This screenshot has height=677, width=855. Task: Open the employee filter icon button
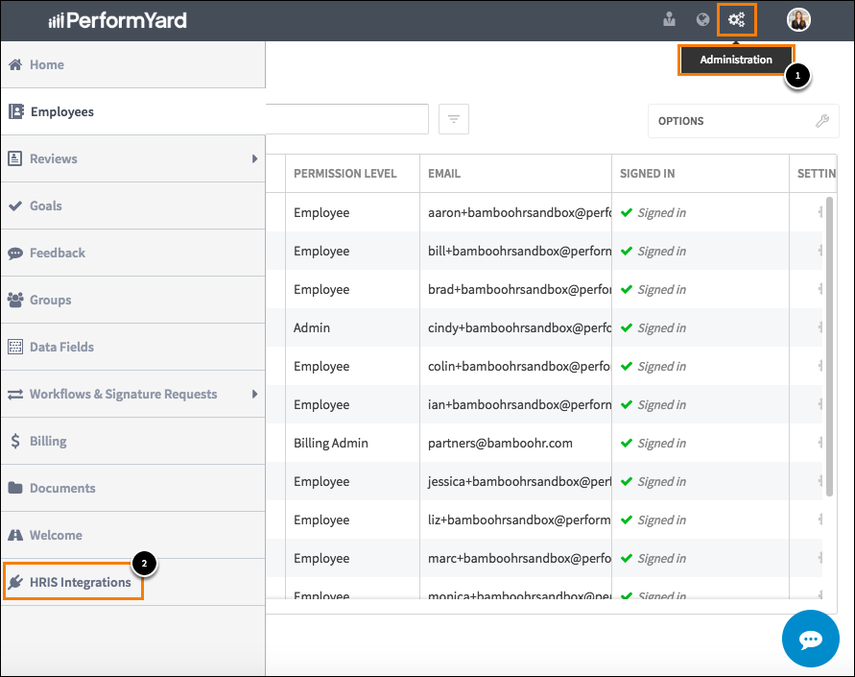point(454,119)
